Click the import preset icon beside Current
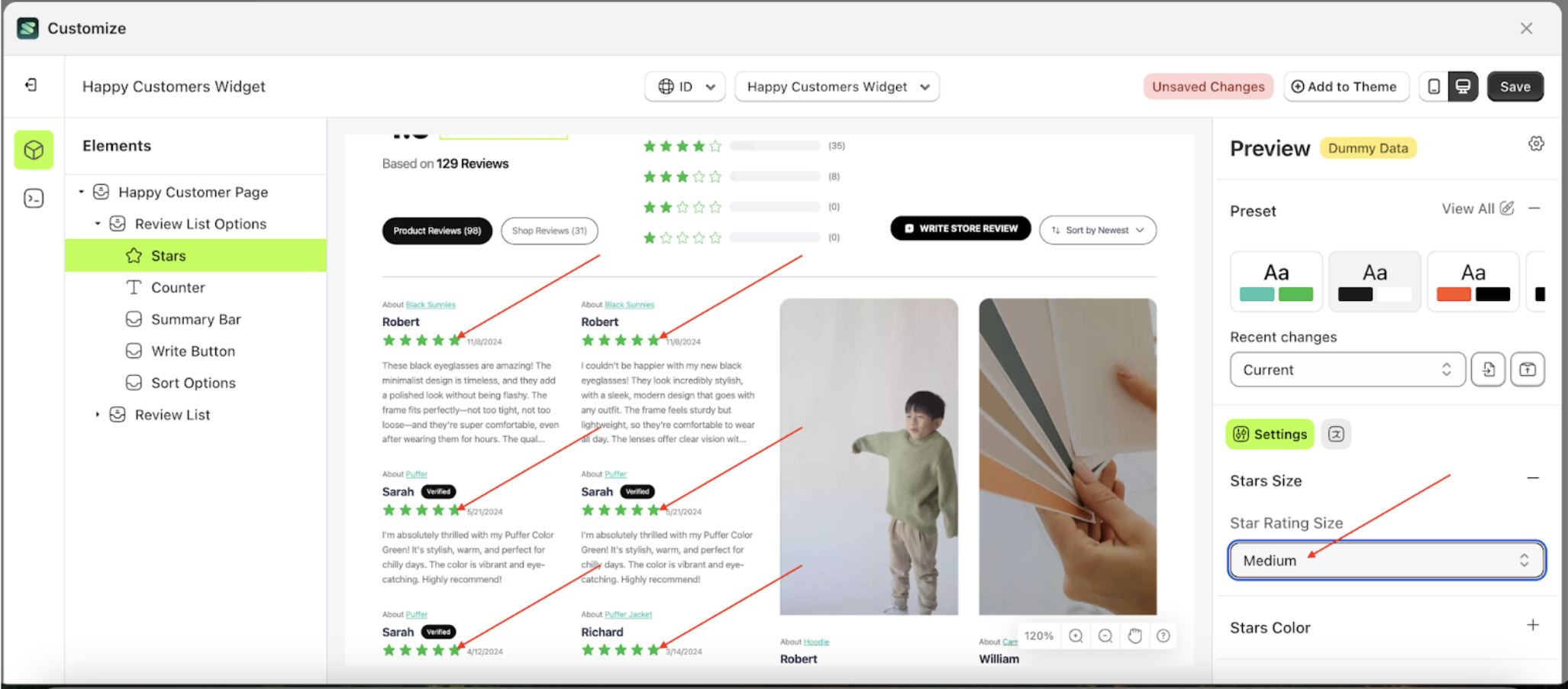Screen dimensions: 1568x689 (1488, 370)
